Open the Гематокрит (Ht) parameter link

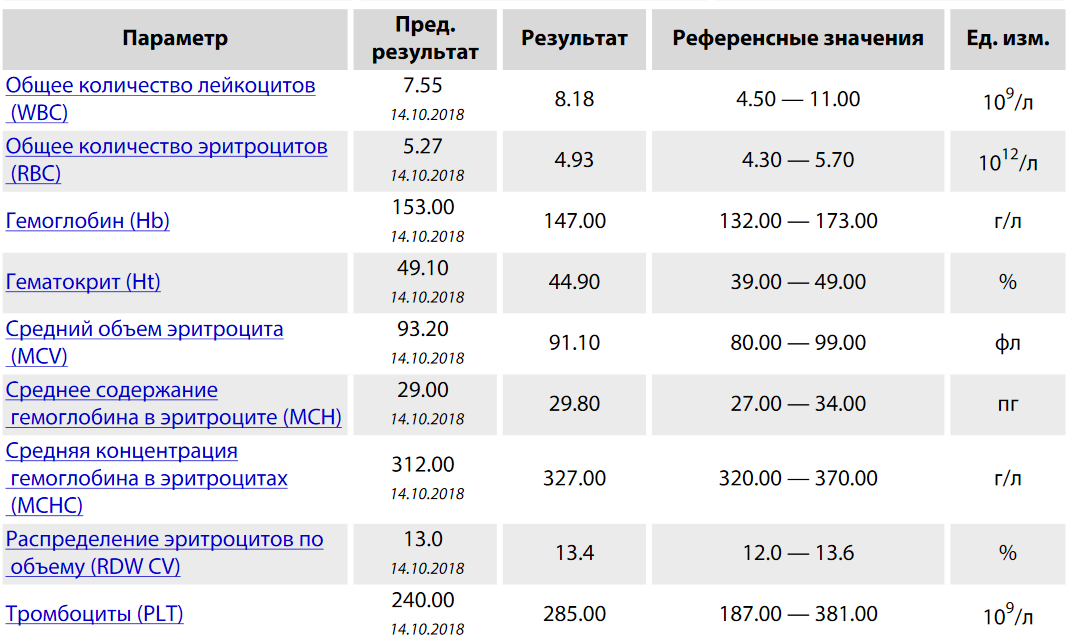click(83, 282)
